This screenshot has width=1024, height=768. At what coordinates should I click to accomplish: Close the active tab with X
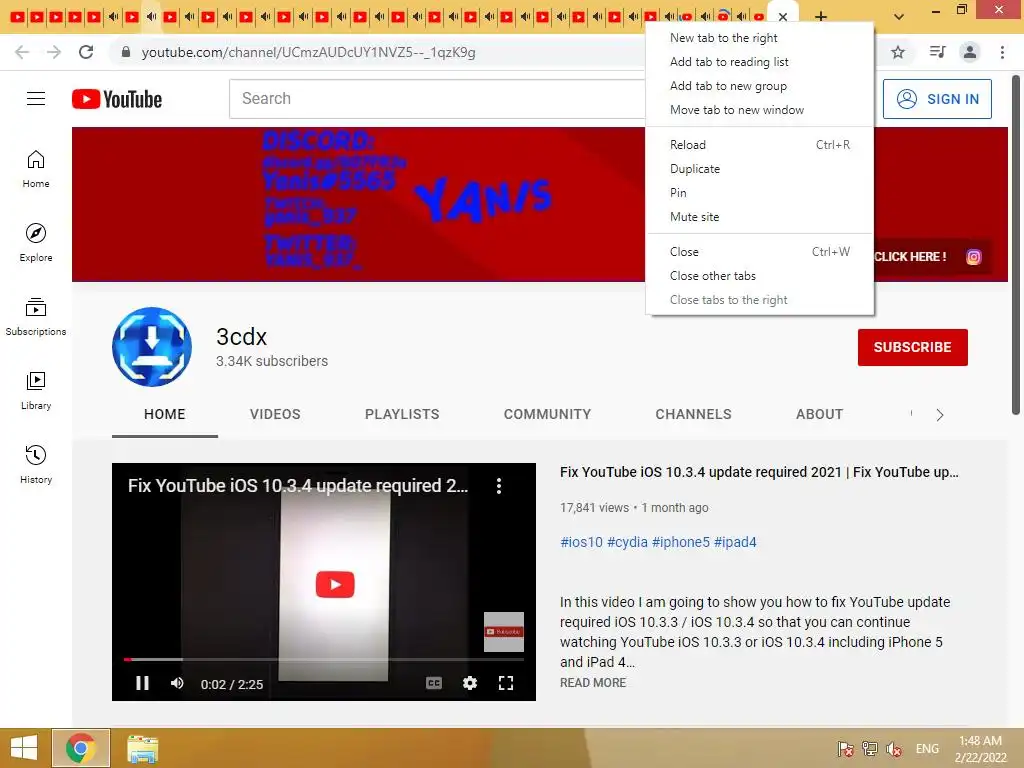tap(783, 17)
